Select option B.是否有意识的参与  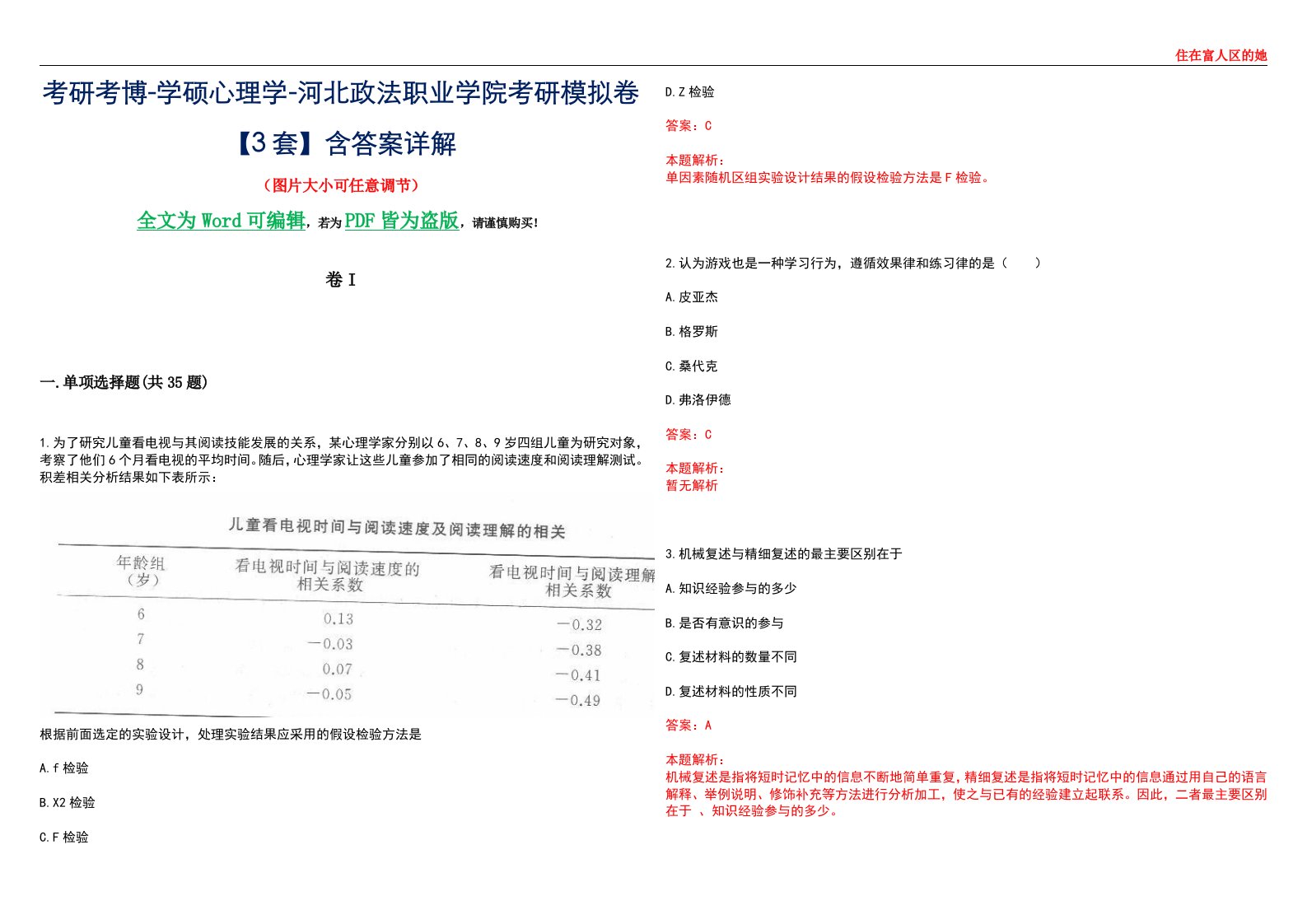[x=725, y=623]
